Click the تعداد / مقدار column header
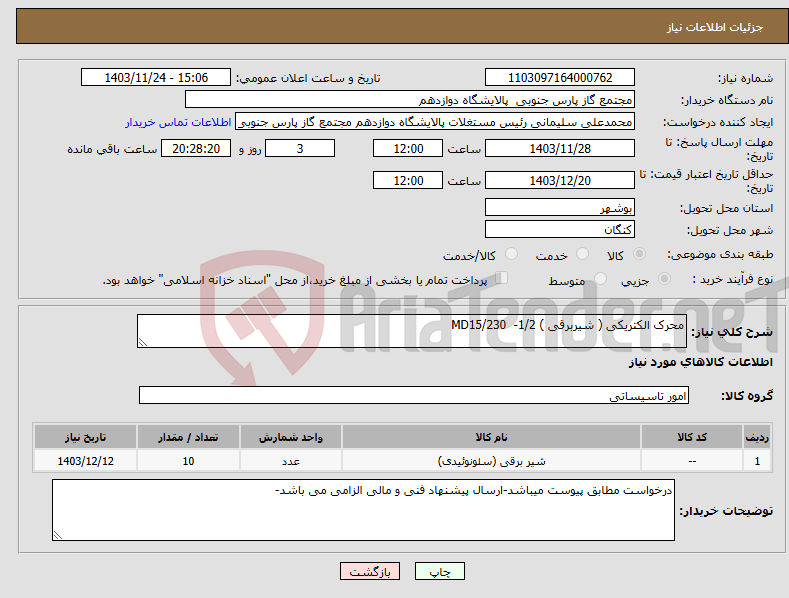This screenshot has width=789, height=598. (188, 437)
